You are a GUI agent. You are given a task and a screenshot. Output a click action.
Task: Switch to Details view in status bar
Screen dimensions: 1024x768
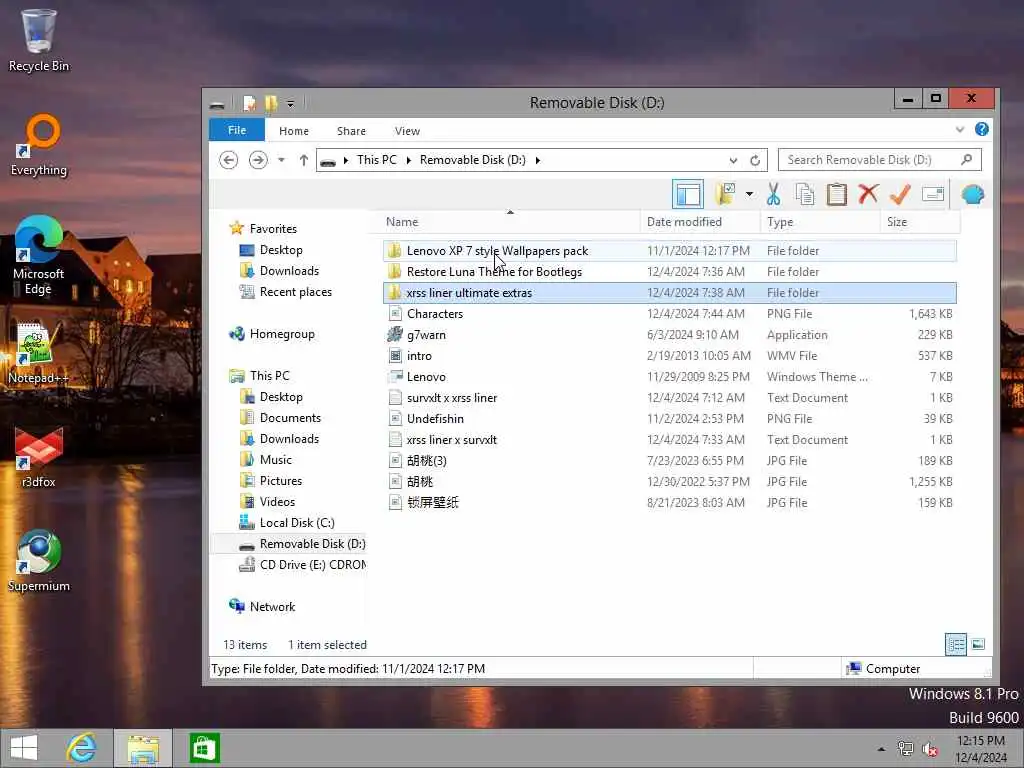(x=956, y=645)
